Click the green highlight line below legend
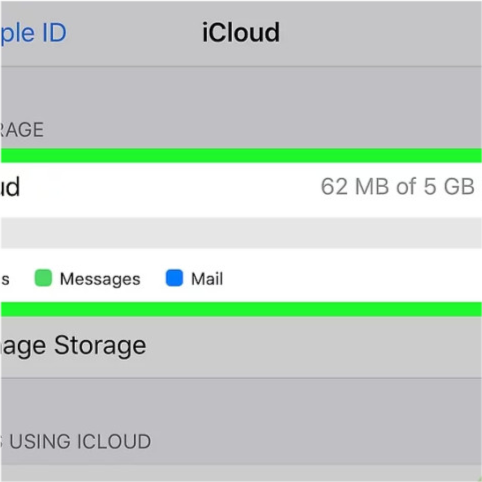Viewport: 482px width, 482px height. pos(241,309)
